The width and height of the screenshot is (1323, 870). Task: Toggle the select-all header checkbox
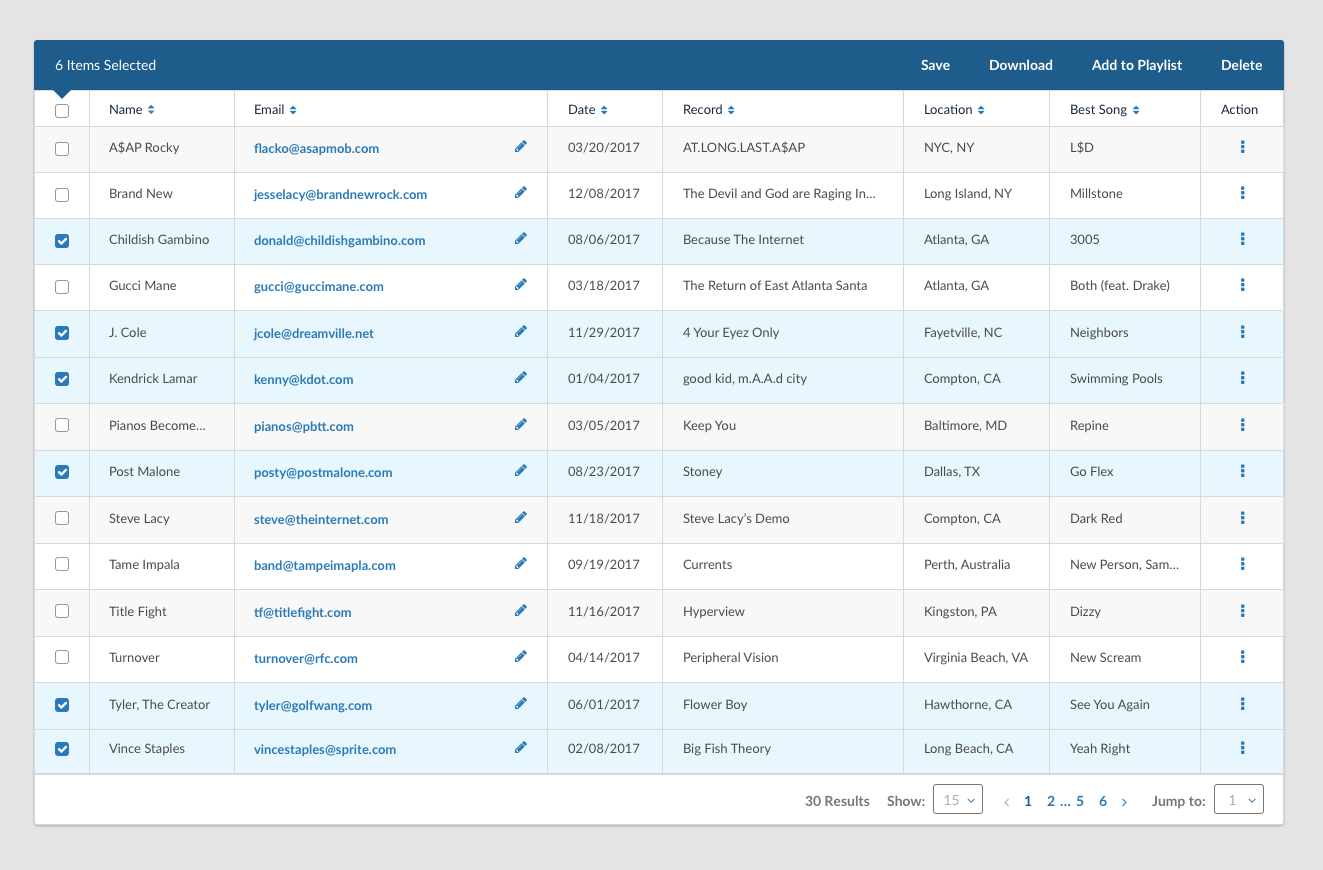pyautogui.click(x=62, y=111)
